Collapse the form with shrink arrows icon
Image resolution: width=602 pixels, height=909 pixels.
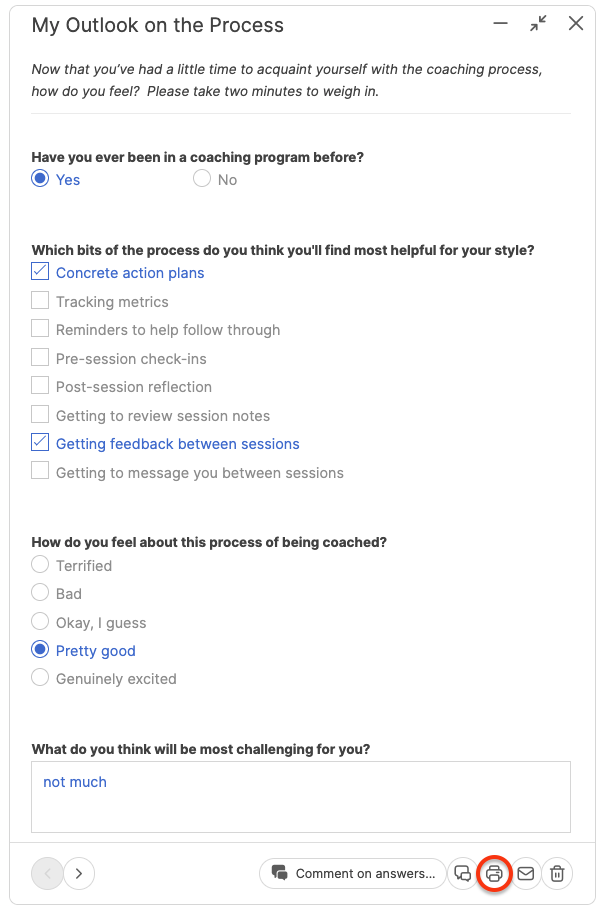click(539, 24)
